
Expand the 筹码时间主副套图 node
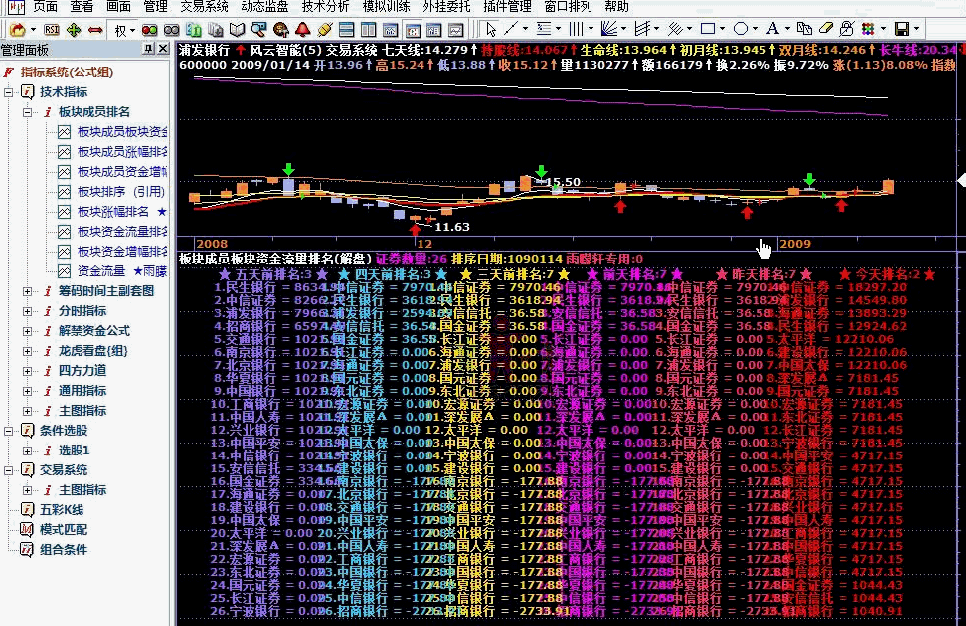(x=27, y=291)
